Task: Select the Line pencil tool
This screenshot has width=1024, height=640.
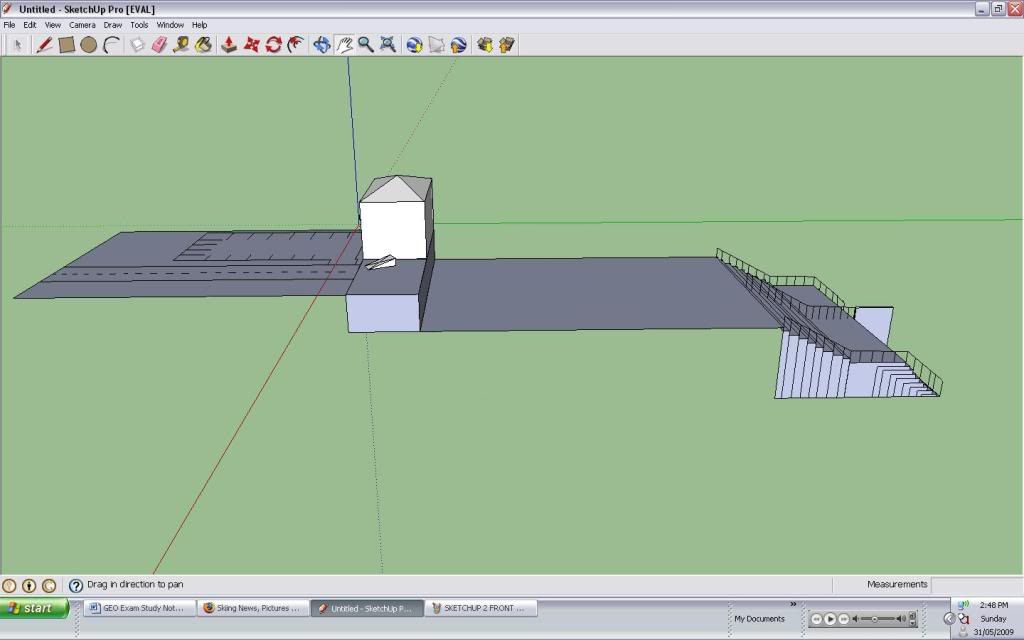Action: tap(43, 44)
